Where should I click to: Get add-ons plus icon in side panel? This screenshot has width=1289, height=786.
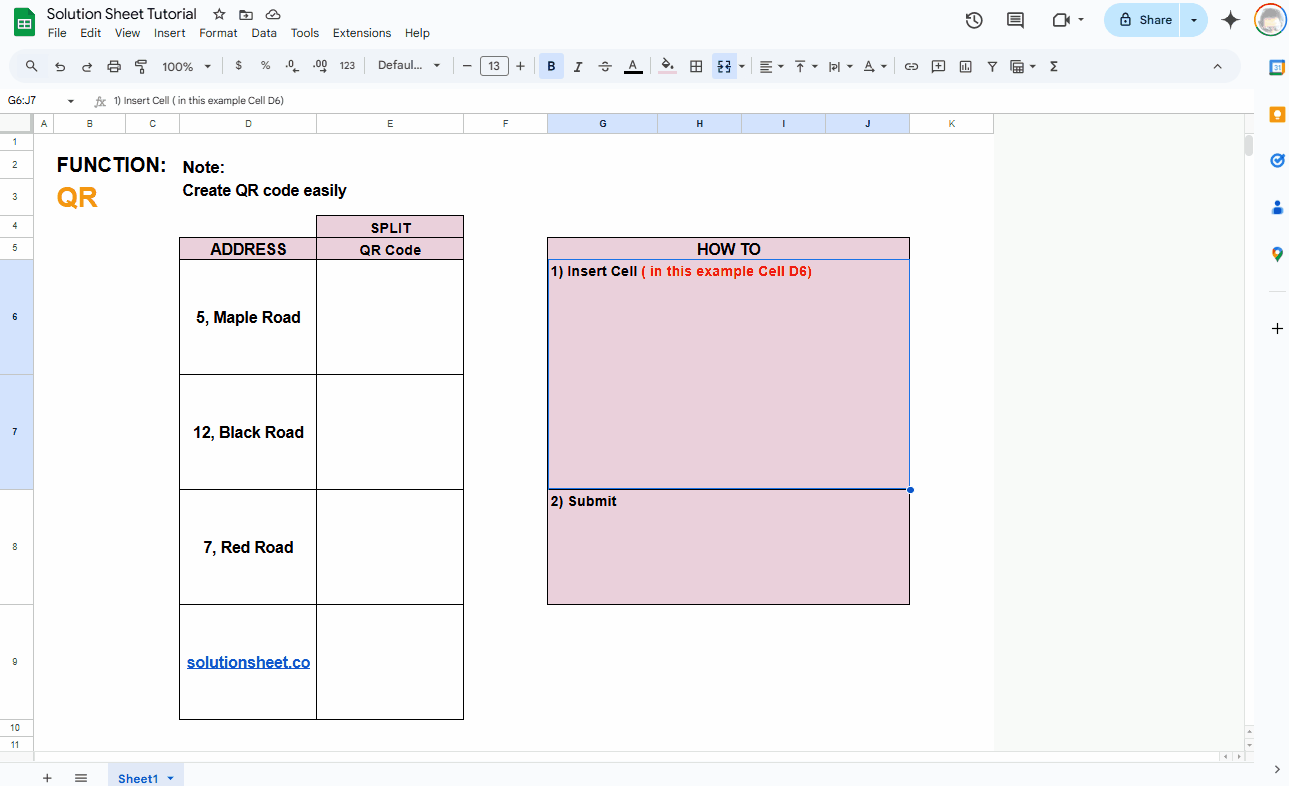[1276, 328]
